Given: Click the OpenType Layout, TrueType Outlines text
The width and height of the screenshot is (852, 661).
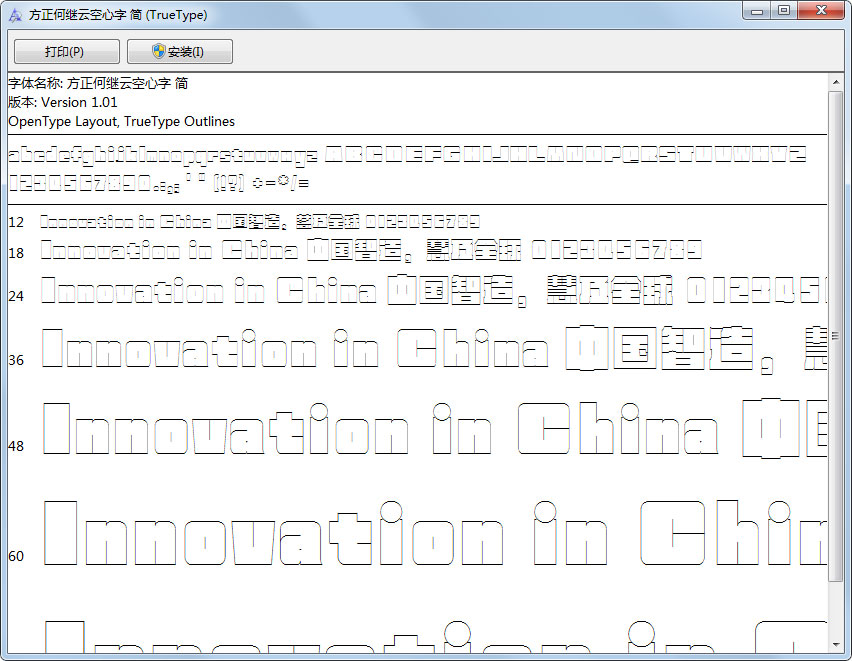Looking at the screenshot, I should tap(120, 121).
